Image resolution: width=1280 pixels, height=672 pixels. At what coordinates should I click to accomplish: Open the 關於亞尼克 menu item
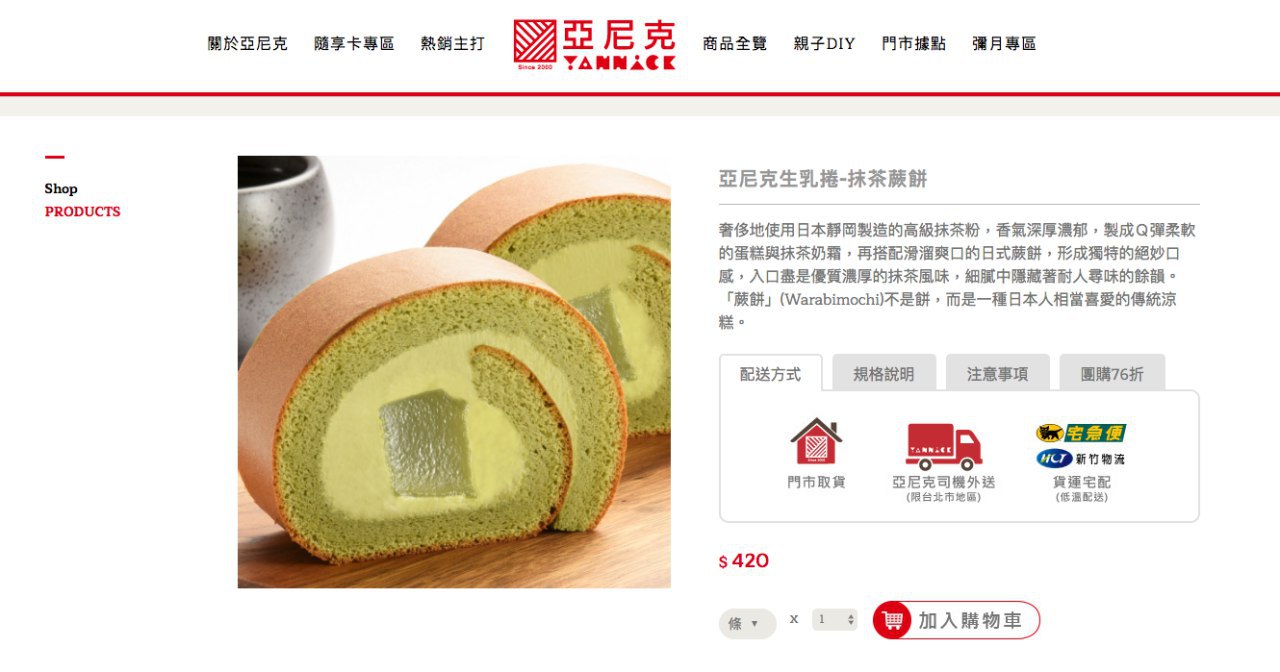pos(248,44)
